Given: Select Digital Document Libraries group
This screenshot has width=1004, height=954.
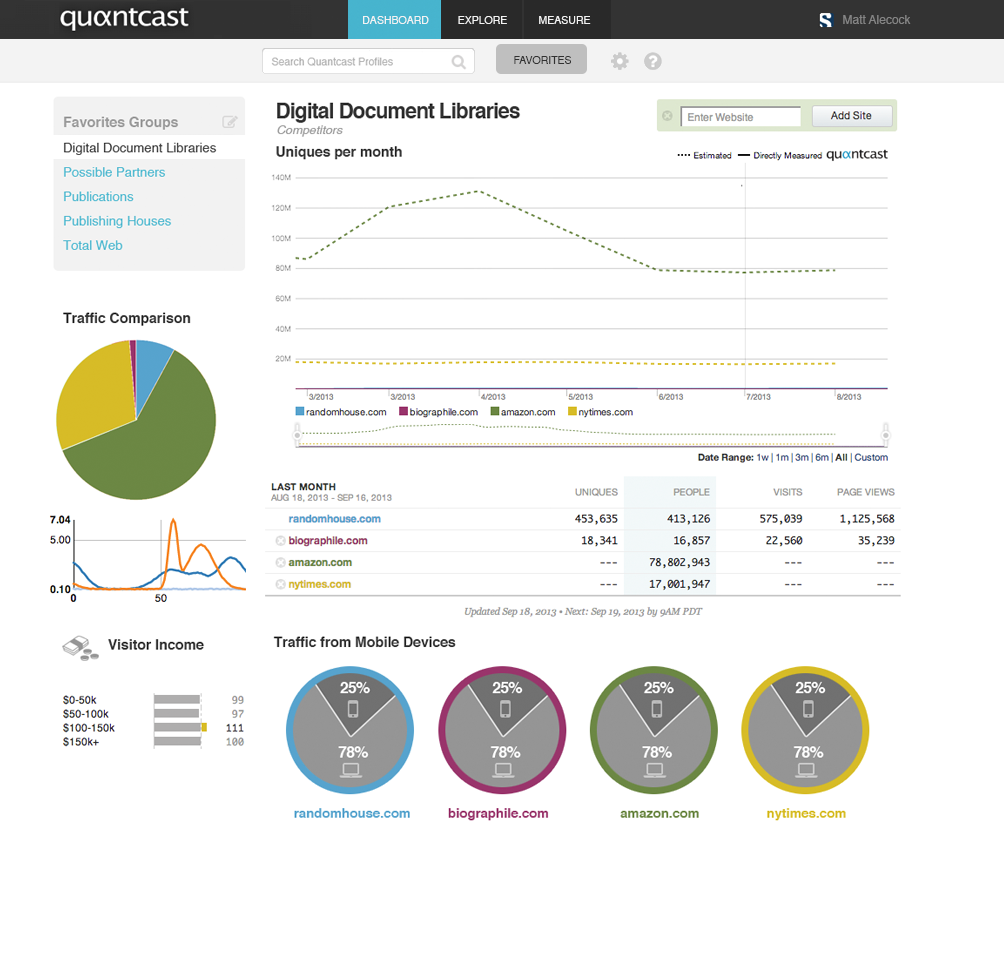Looking at the screenshot, I should point(140,148).
